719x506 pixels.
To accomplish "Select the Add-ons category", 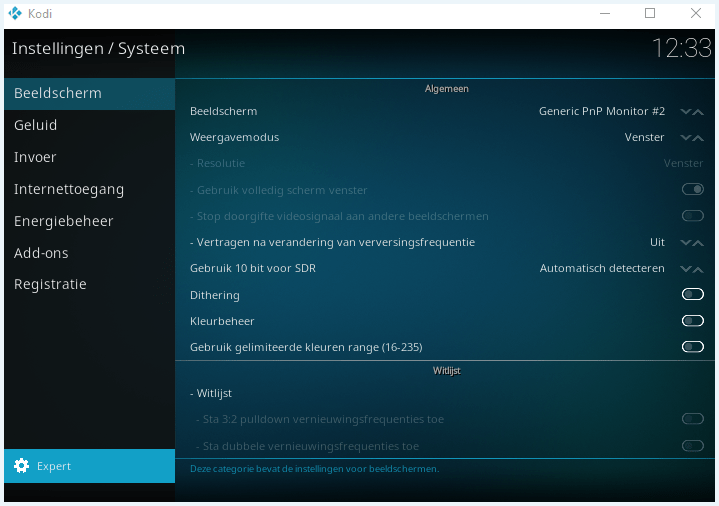I will 89,253.
